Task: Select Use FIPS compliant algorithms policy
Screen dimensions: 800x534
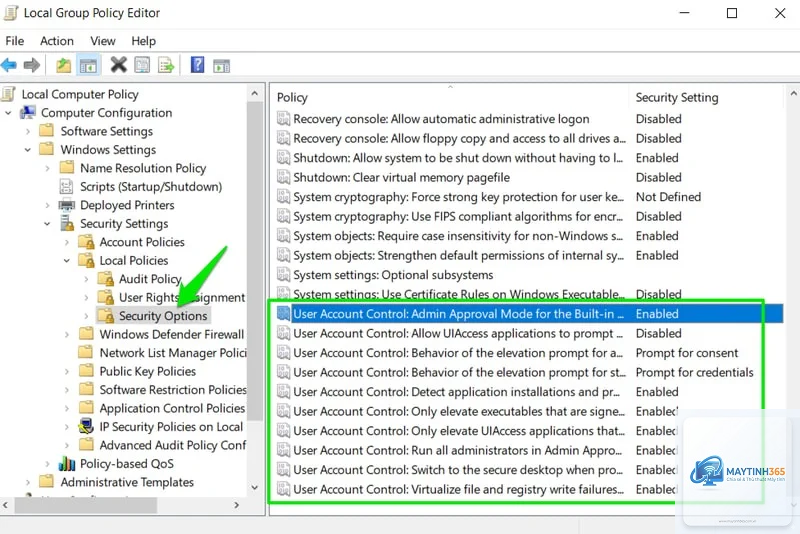Action: pos(458,216)
